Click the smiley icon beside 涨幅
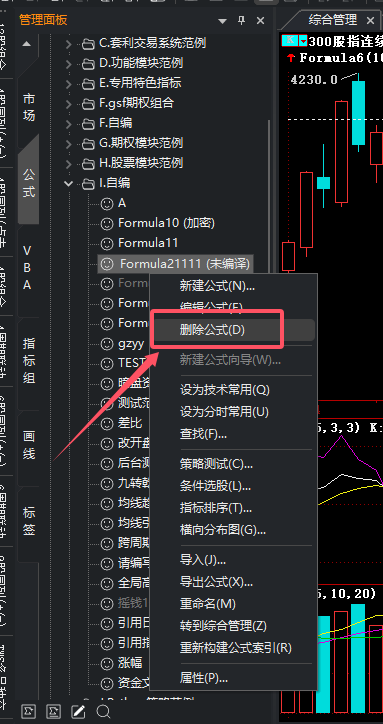The width and height of the screenshot is (383, 724). (x=107, y=663)
